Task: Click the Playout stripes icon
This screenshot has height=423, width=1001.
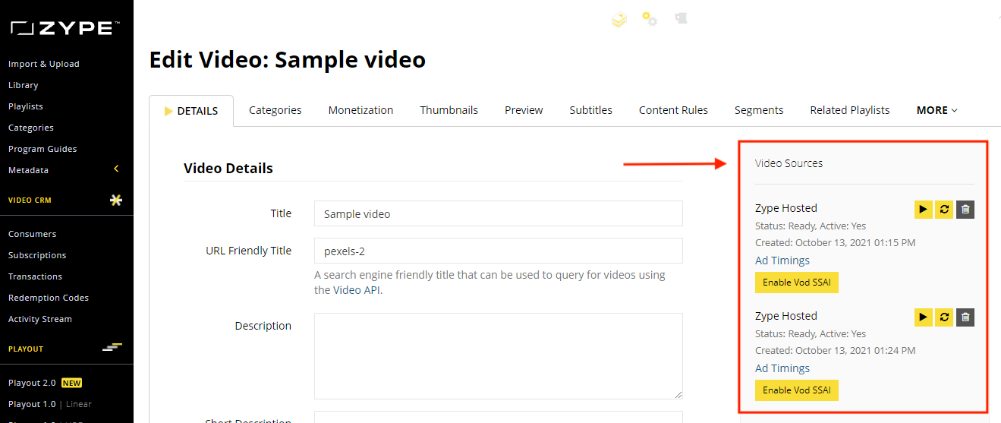Action: click(x=112, y=348)
